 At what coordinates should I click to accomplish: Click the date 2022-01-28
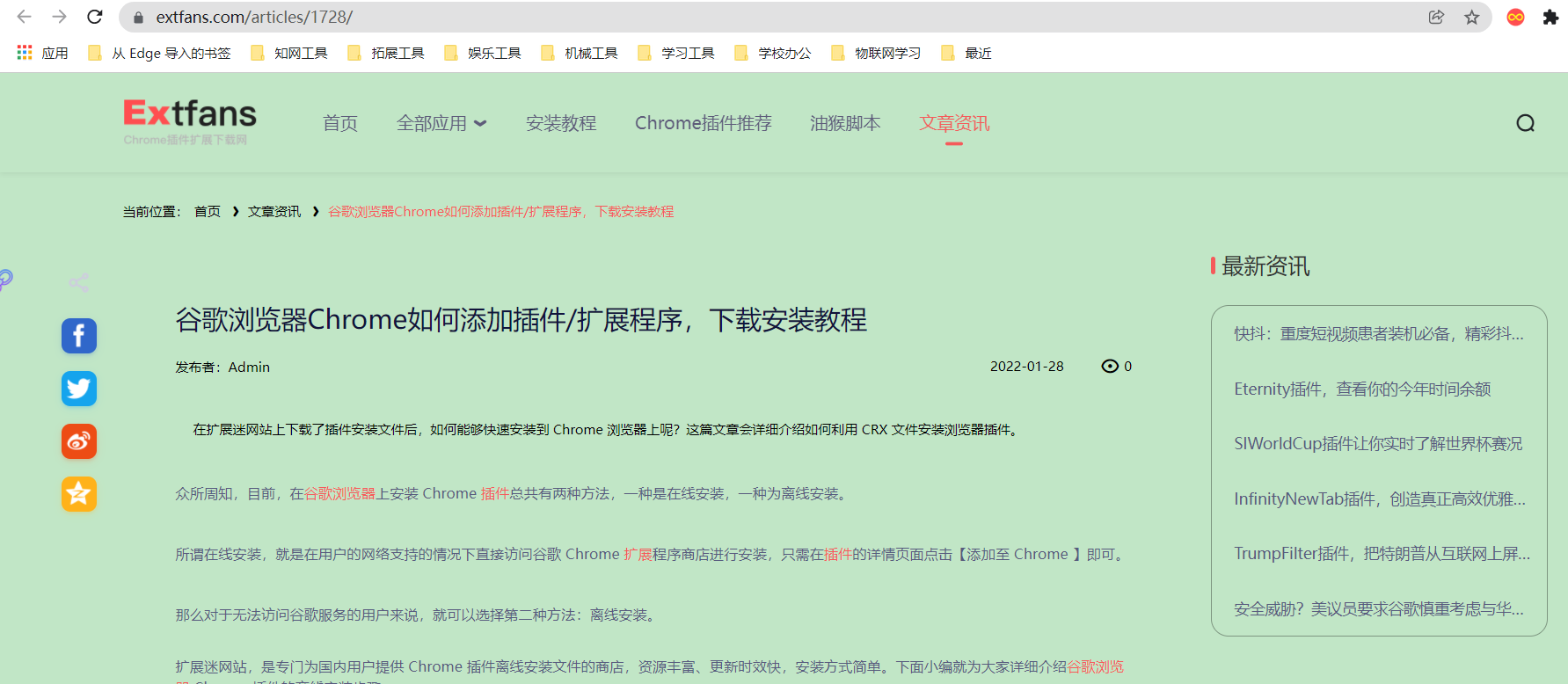pyautogui.click(x=1027, y=366)
